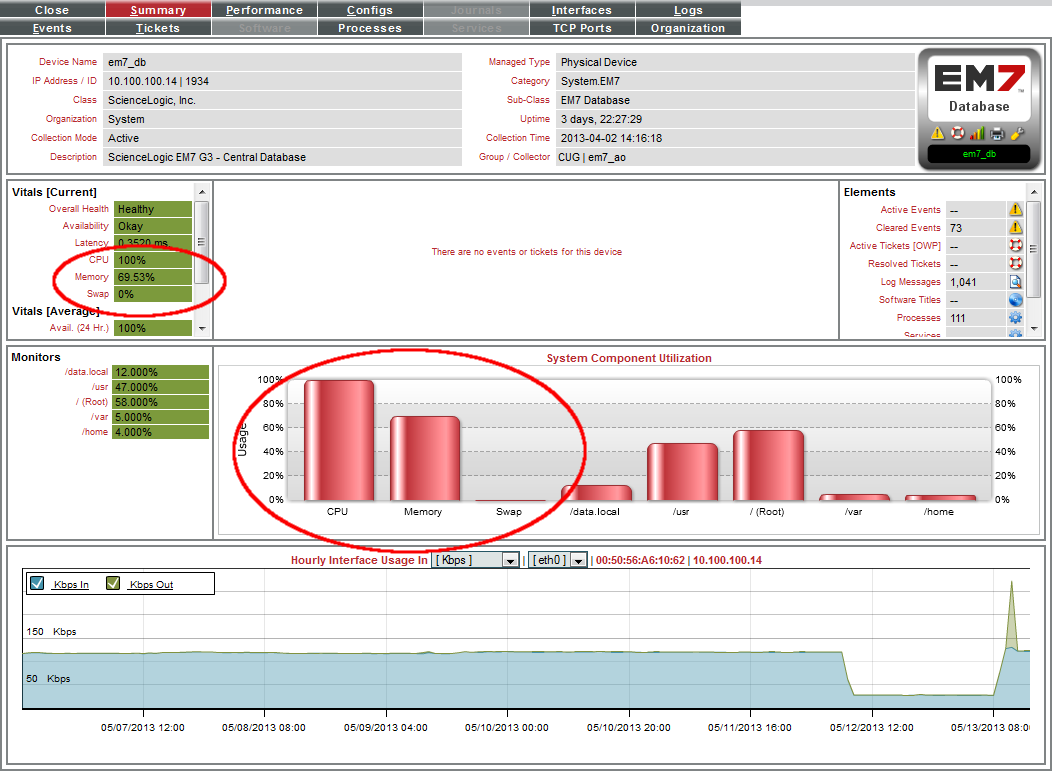1052x771 pixels.
Task: Click the /var 5.000% monitor bar
Action: click(x=160, y=417)
